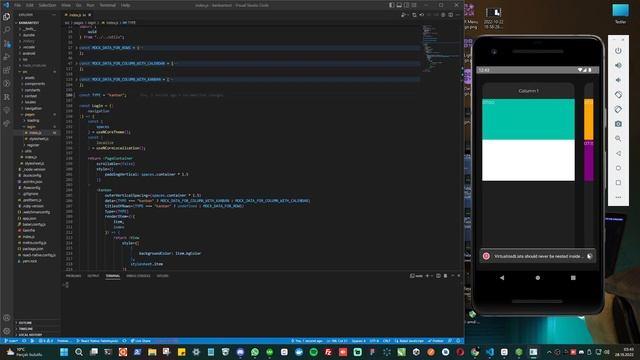Tap the Android back button on the phone screen

click(502, 278)
